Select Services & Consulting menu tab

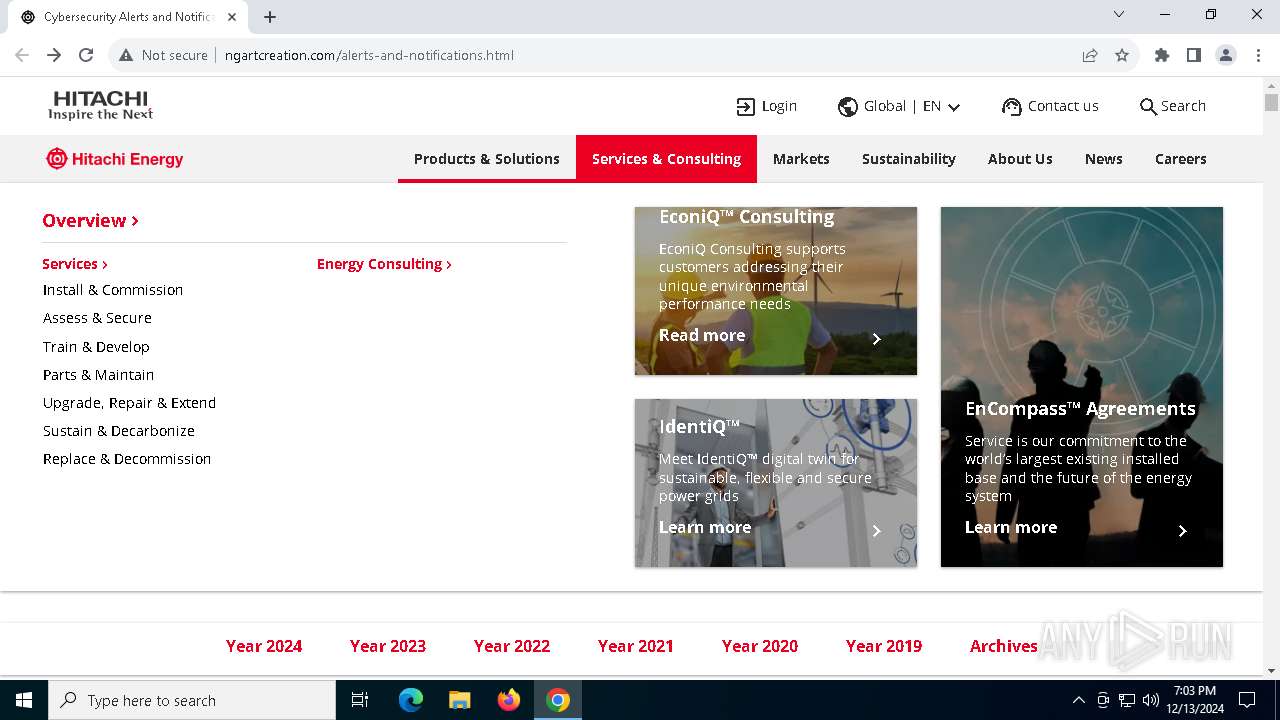pyautogui.click(x=666, y=159)
